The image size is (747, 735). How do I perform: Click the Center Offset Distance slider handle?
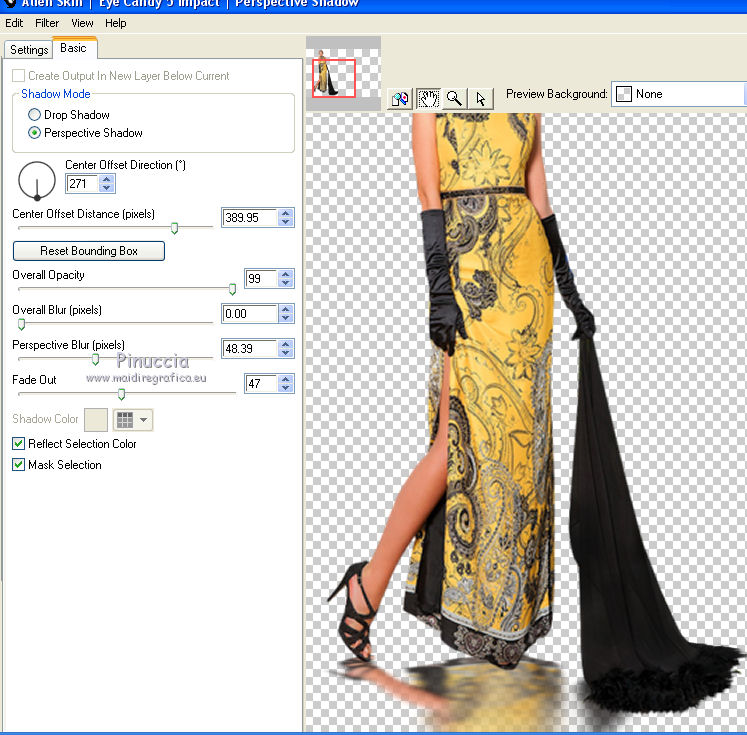tap(174, 228)
